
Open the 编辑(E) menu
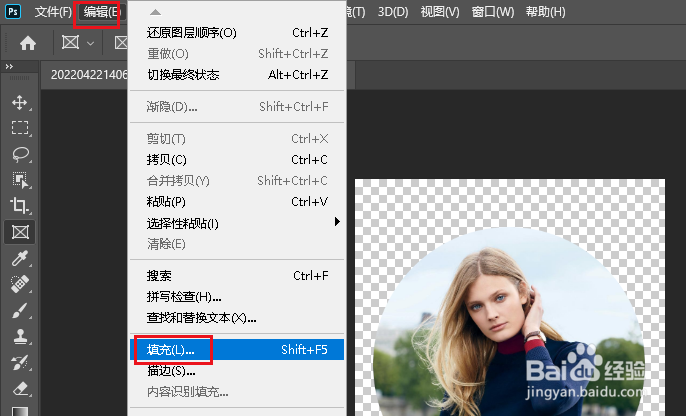click(102, 12)
